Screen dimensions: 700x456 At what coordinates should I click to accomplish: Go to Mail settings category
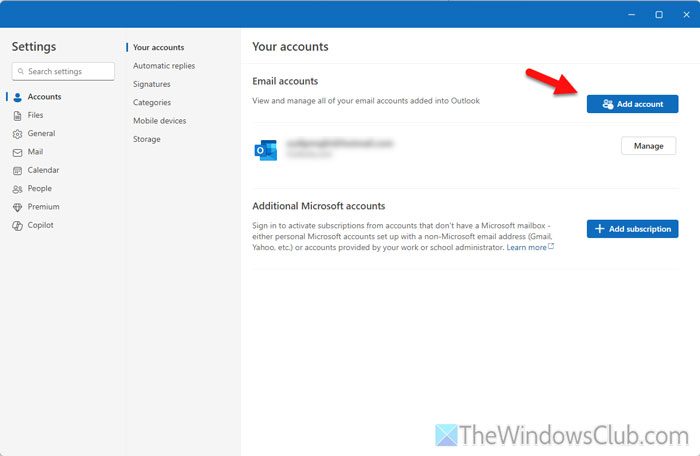[35, 152]
